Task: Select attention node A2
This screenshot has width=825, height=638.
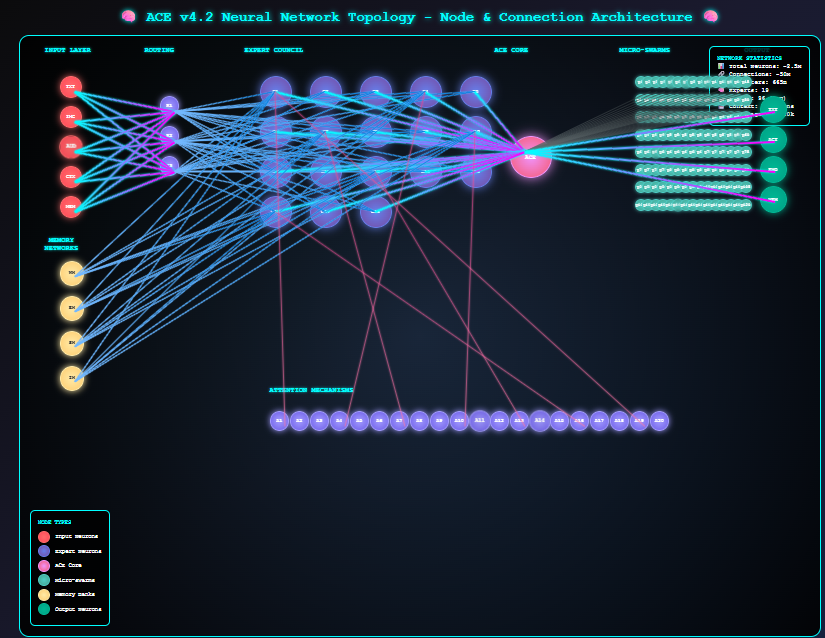Action: point(299,421)
